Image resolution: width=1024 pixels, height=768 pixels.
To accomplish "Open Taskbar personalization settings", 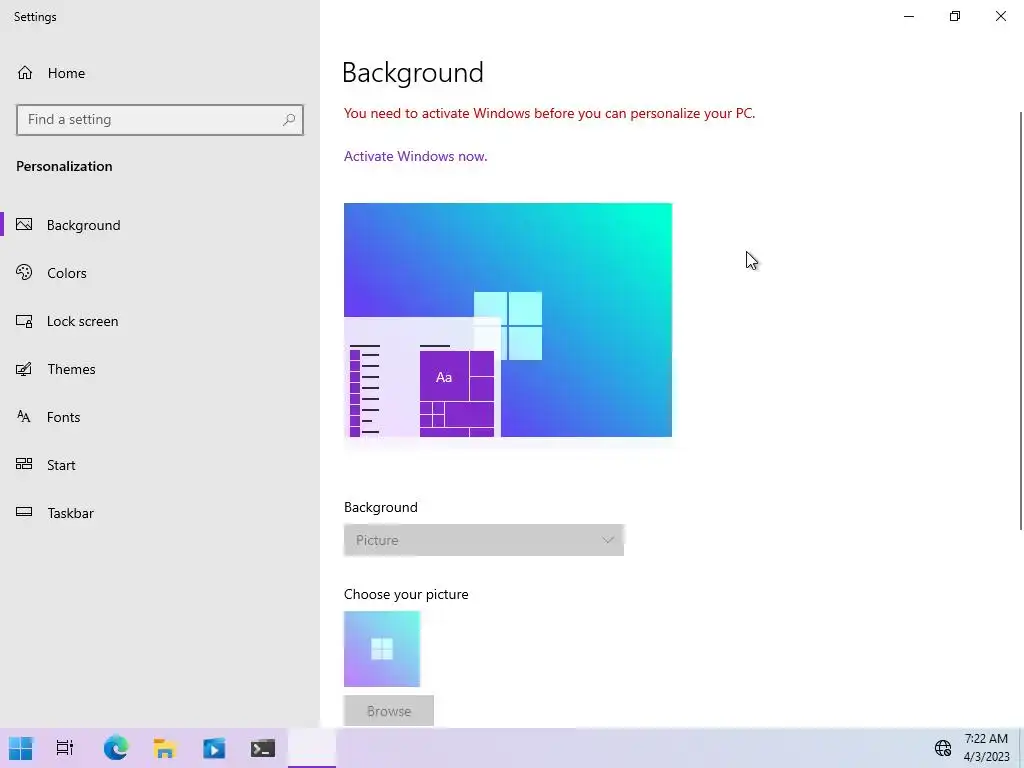I will (160, 513).
